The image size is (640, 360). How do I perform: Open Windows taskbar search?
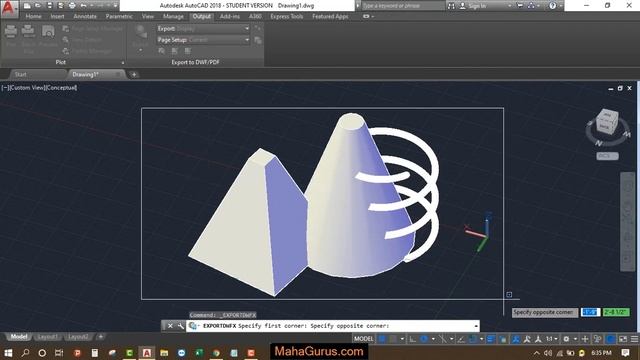(x=25, y=353)
